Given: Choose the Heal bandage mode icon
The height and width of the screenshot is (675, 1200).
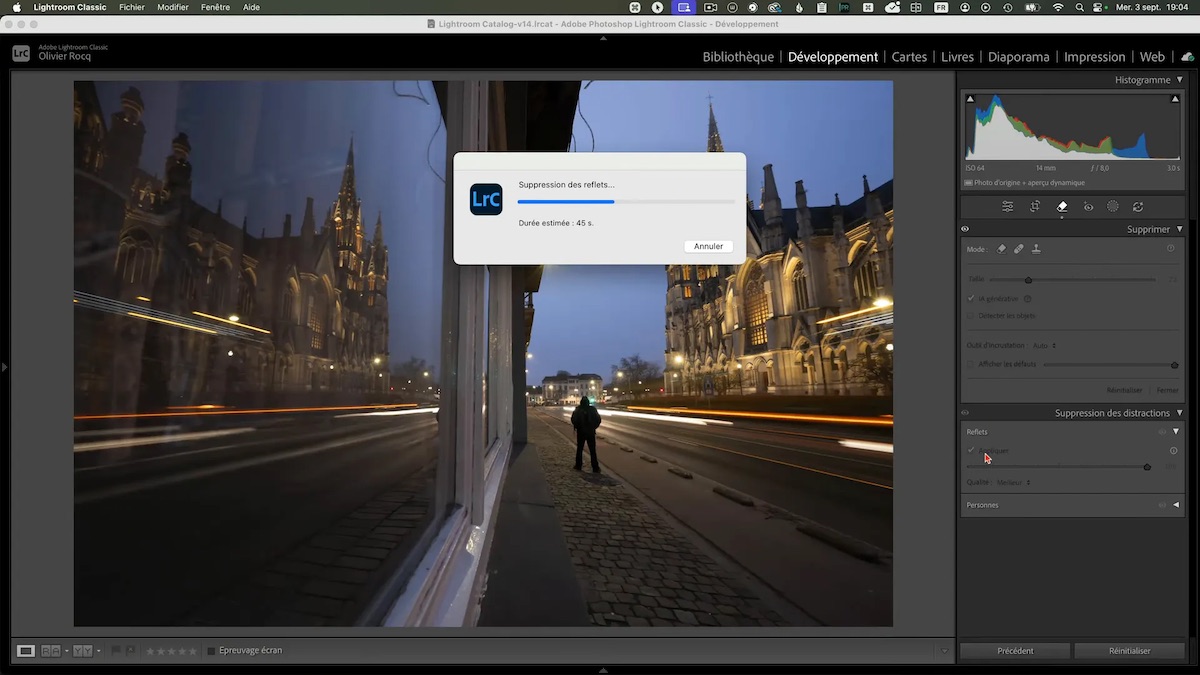Looking at the screenshot, I should pos(1018,249).
